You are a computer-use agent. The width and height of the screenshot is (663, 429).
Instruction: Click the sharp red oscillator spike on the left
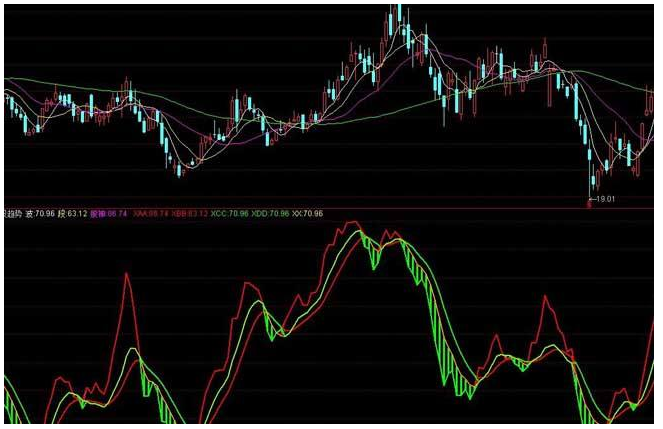point(127,276)
